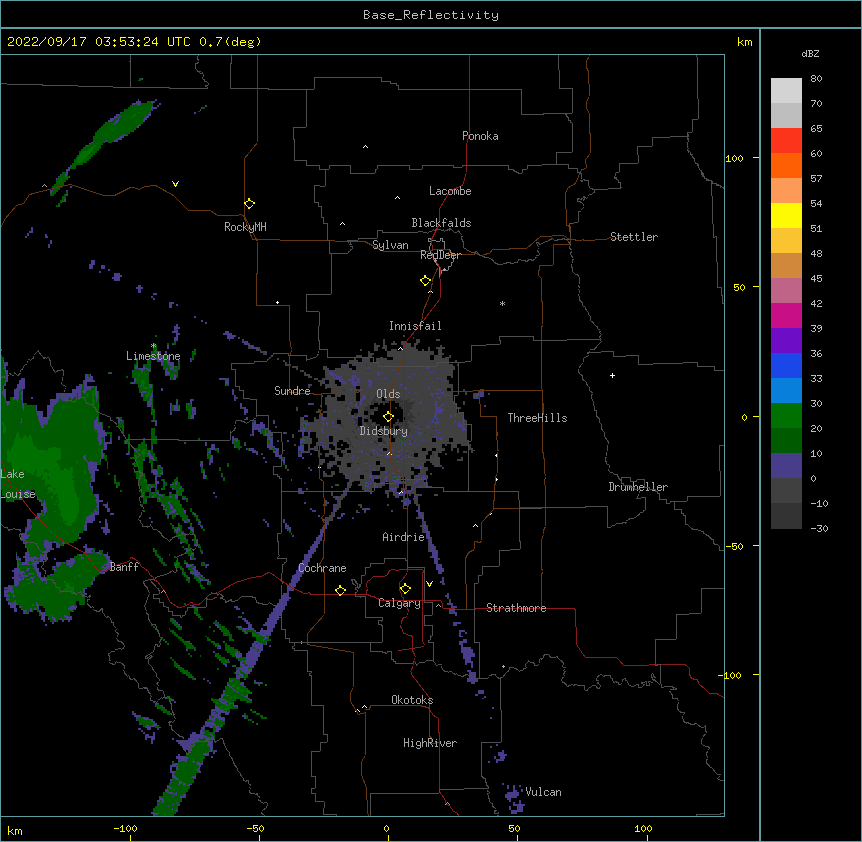Click the yellow diamond marker above RockyMH
Image resolution: width=862 pixels, height=842 pixels.
tap(250, 204)
